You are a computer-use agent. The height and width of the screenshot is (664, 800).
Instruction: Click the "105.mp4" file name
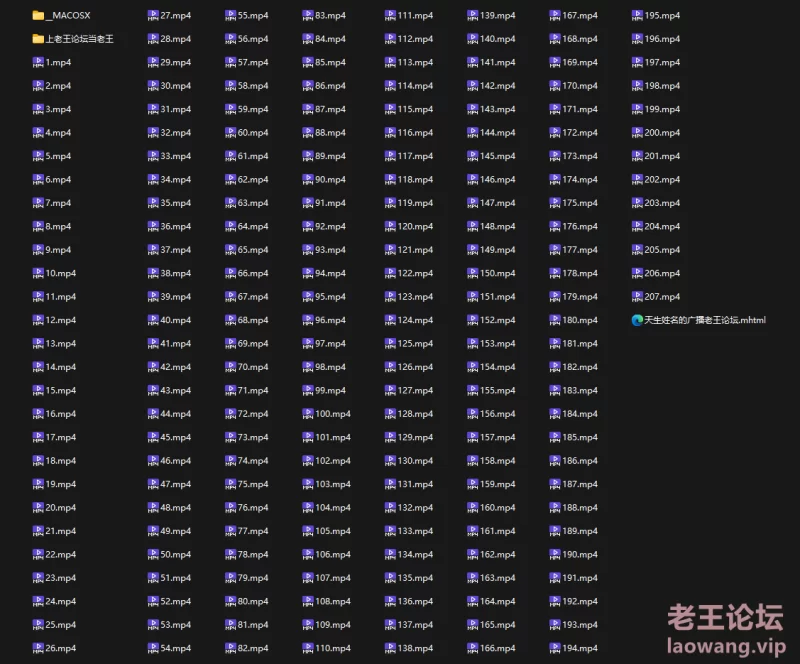click(333, 531)
